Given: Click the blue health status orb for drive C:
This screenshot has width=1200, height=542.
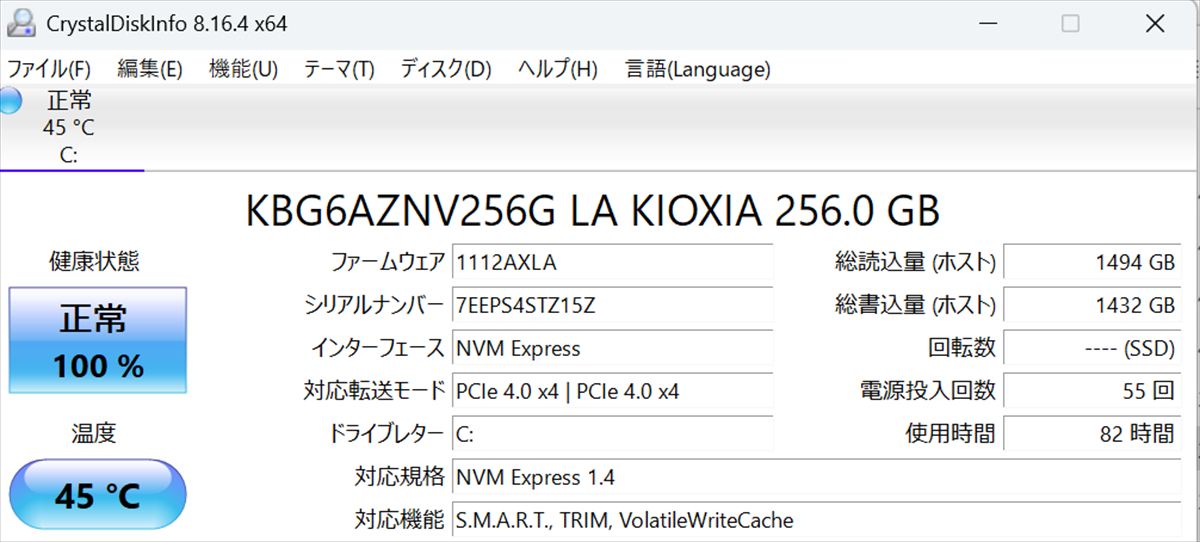Looking at the screenshot, I should tap(9, 100).
